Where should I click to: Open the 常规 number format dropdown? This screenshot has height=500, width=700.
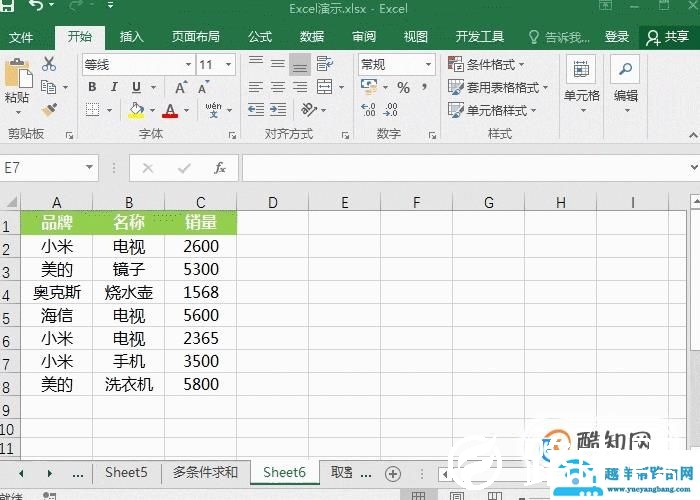click(428, 65)
